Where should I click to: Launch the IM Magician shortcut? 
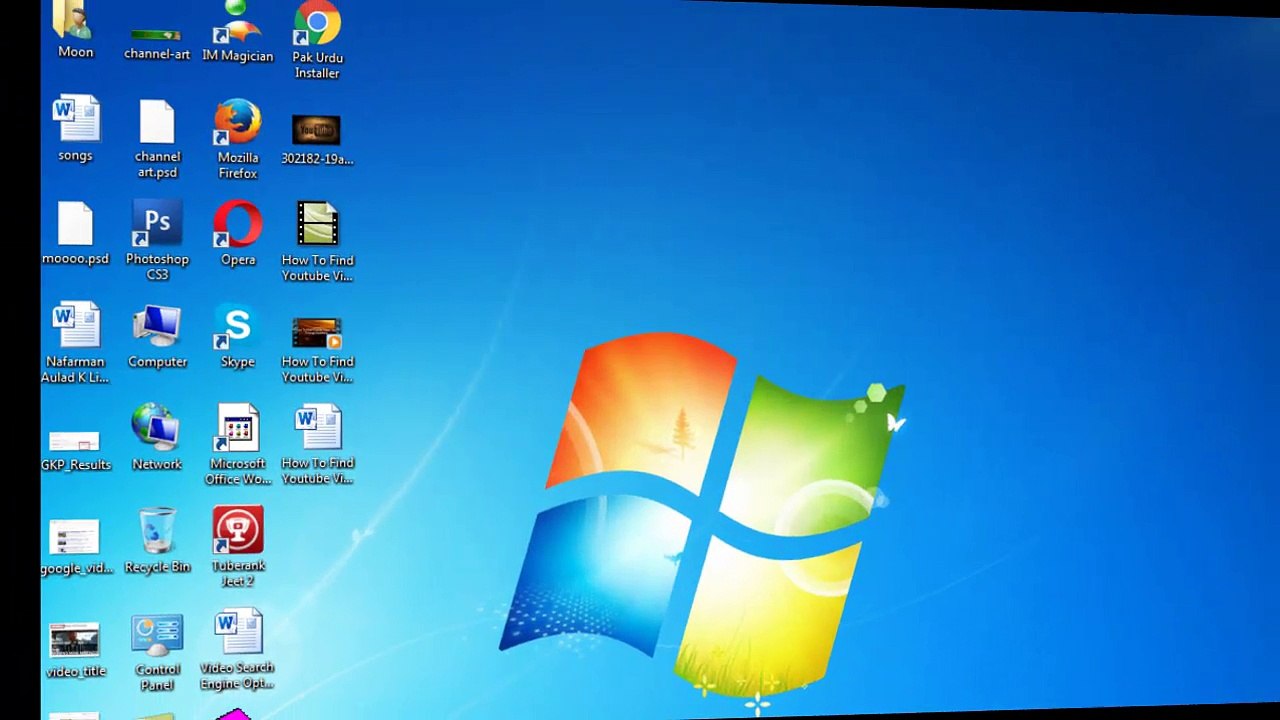tap(237, 30)
